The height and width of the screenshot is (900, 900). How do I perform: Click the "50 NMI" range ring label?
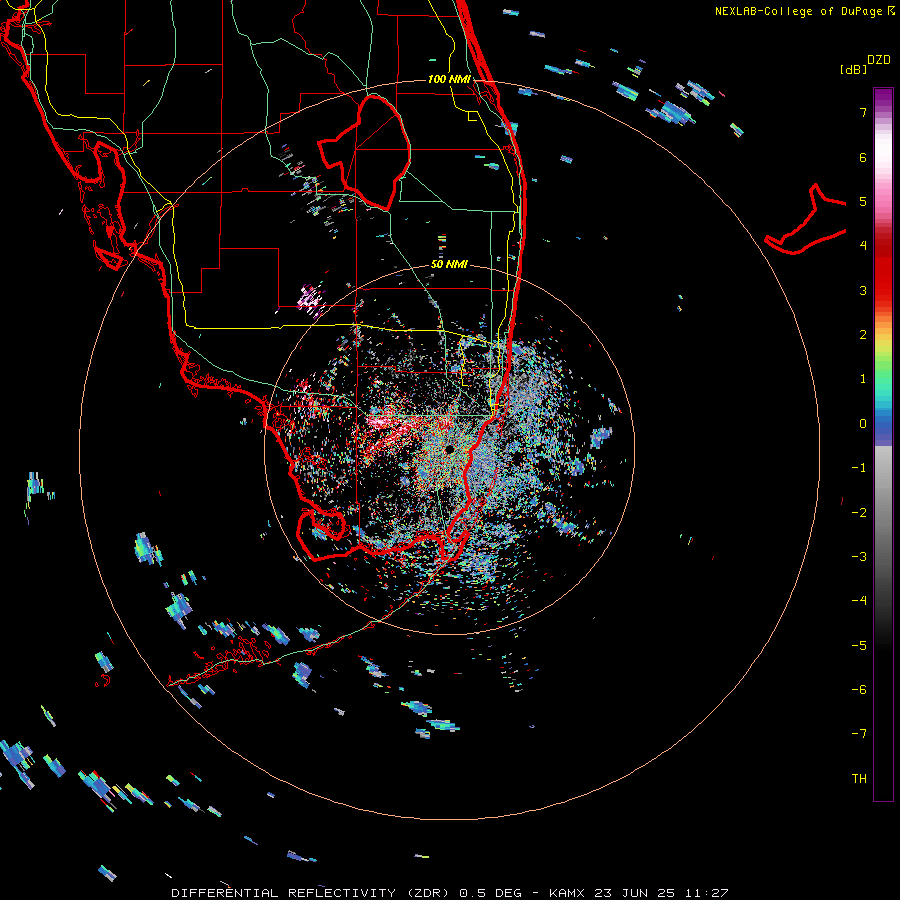point(449,265)
